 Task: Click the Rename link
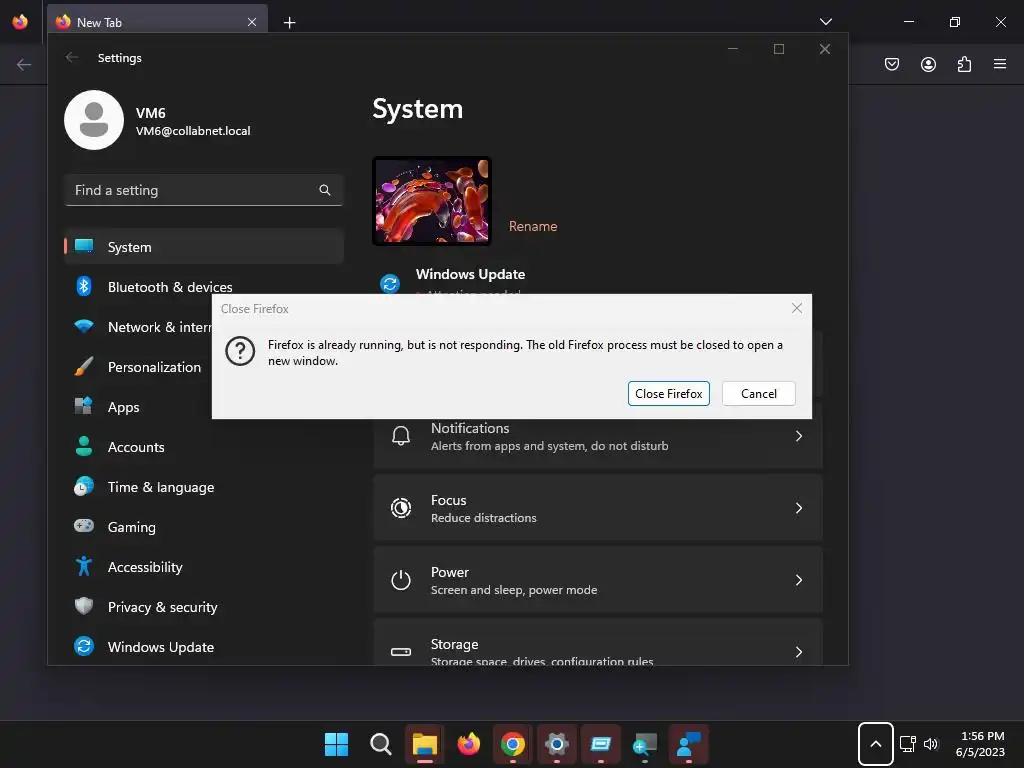click(x=533, y=226)
